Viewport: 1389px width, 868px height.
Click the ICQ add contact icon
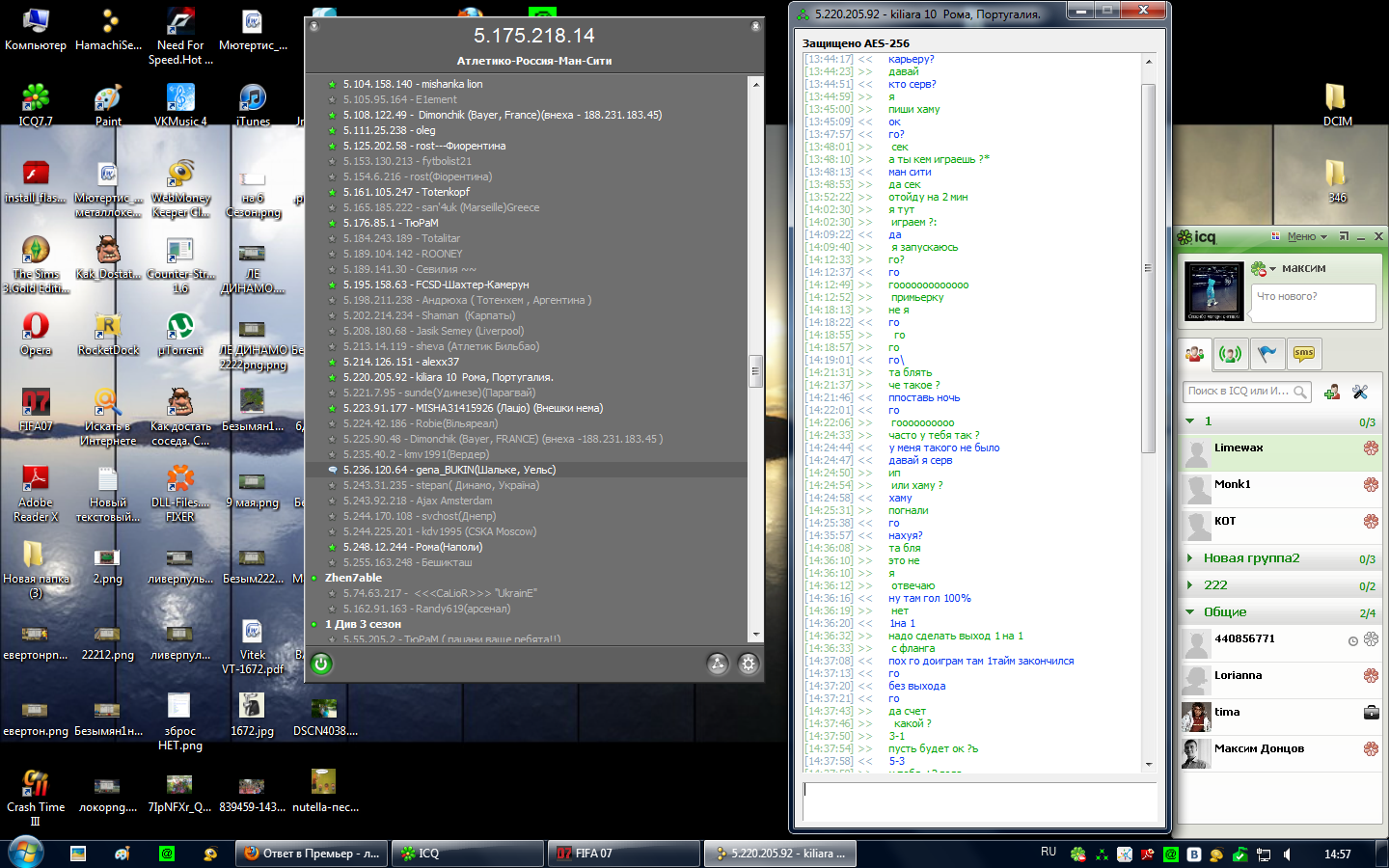[1332, 392]
